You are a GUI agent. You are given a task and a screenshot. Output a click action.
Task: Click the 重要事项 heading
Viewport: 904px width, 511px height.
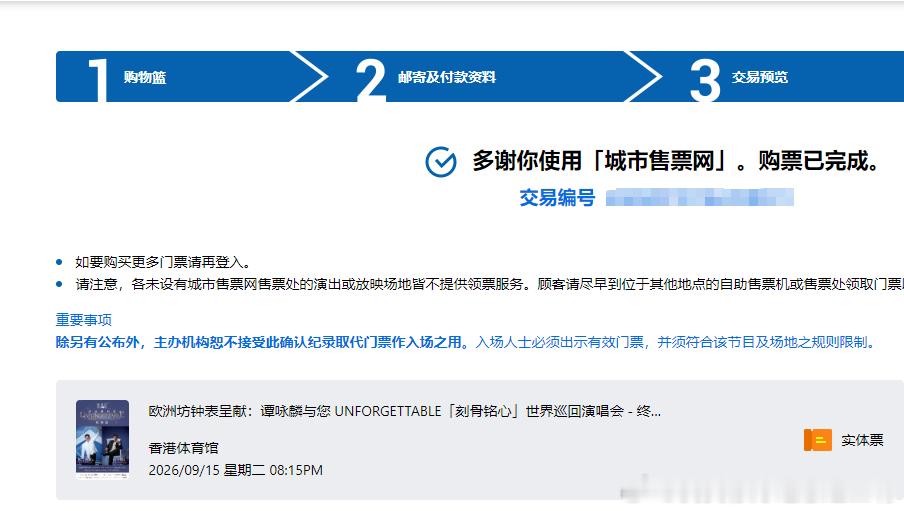click(84, 320)
